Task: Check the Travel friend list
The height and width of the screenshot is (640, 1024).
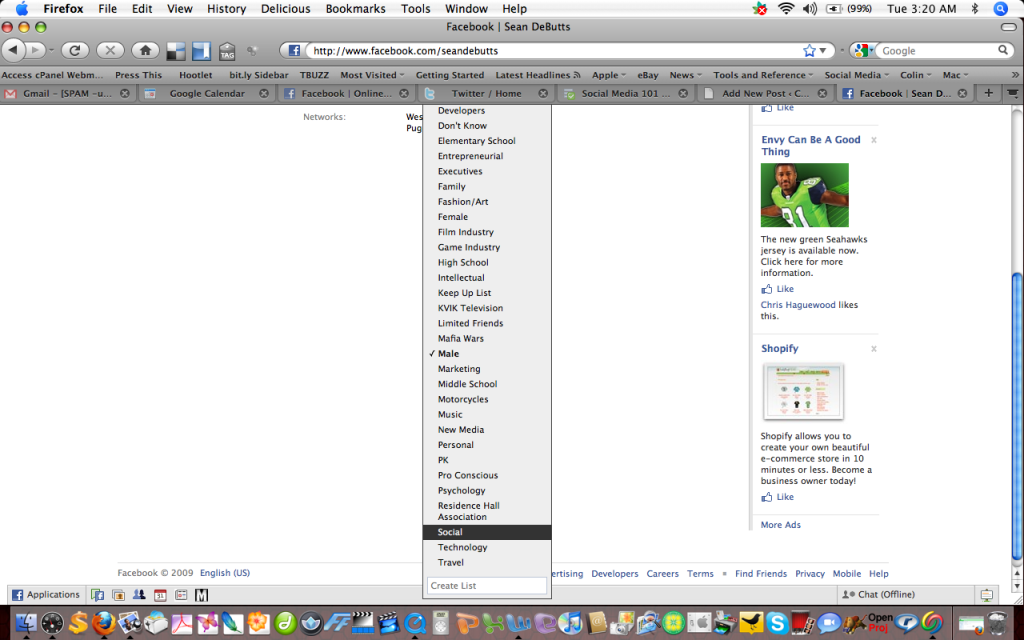Action: (x=487, y=562)
